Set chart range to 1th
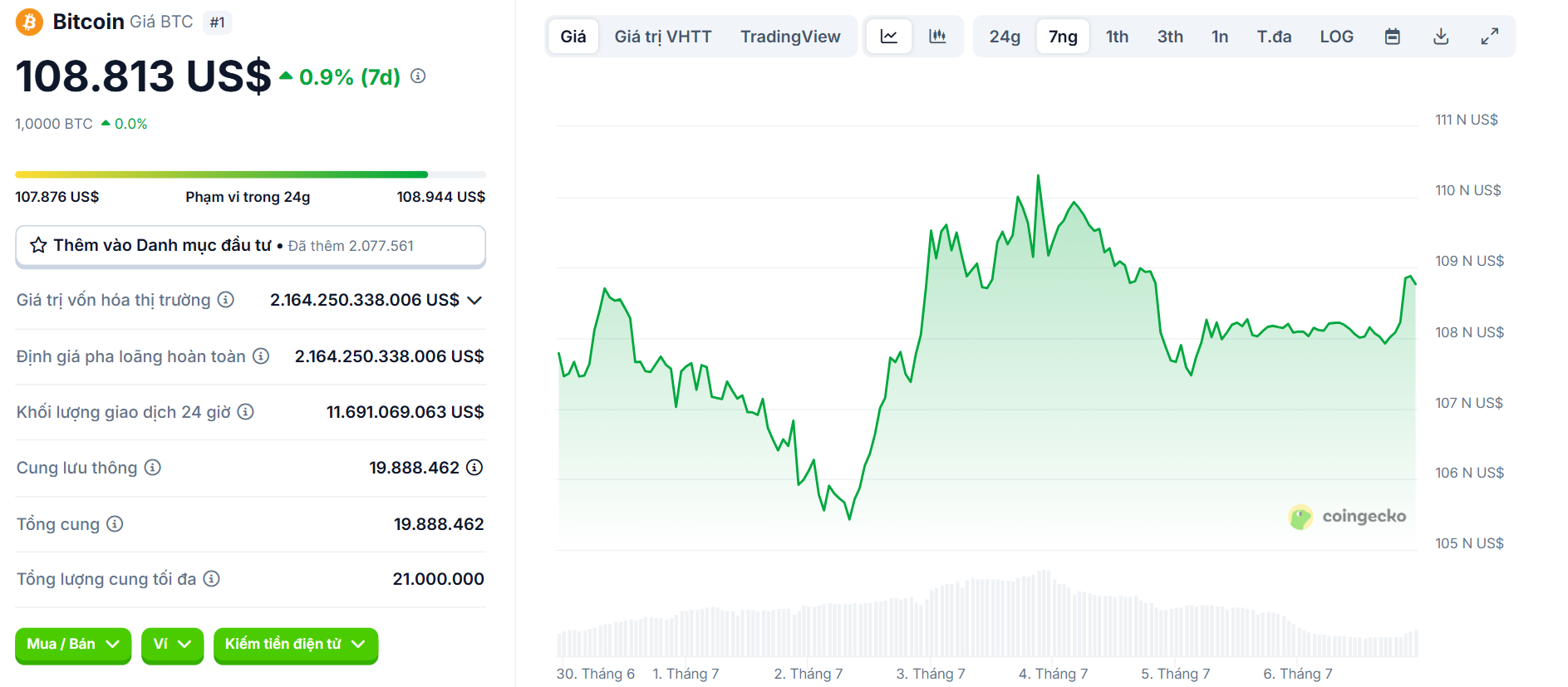 [x=1117, y=37]
